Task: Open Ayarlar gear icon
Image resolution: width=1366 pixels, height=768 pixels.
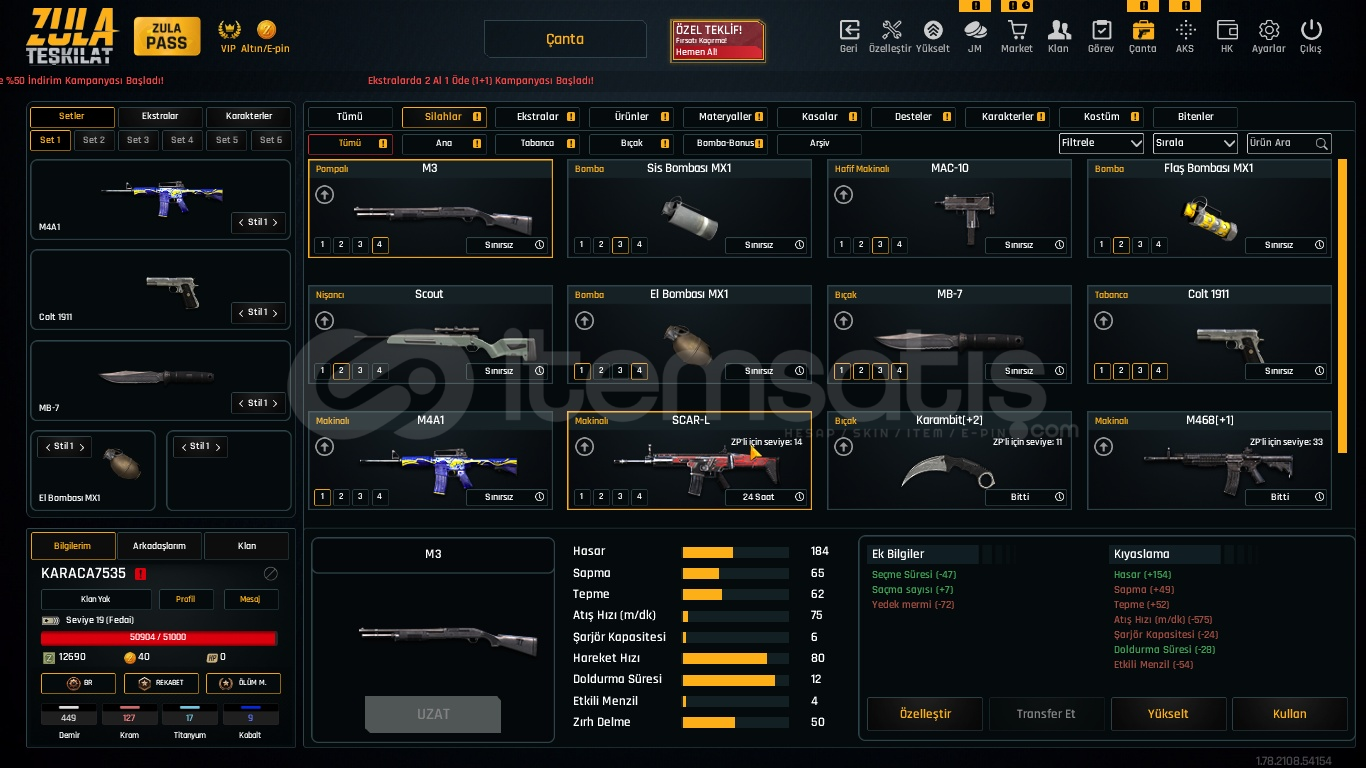Action: 1269,30
